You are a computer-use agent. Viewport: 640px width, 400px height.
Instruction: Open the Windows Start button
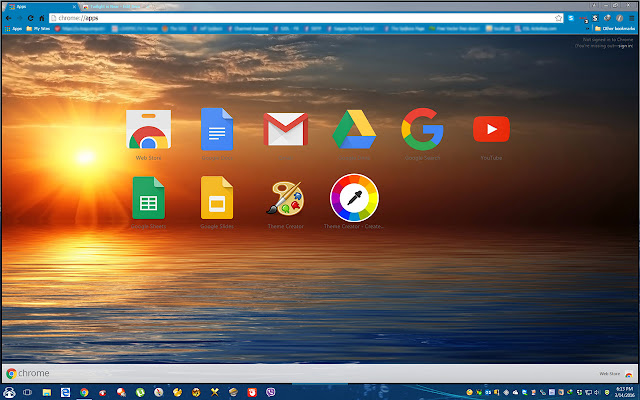pyautogui.click(x=9, y=392)
